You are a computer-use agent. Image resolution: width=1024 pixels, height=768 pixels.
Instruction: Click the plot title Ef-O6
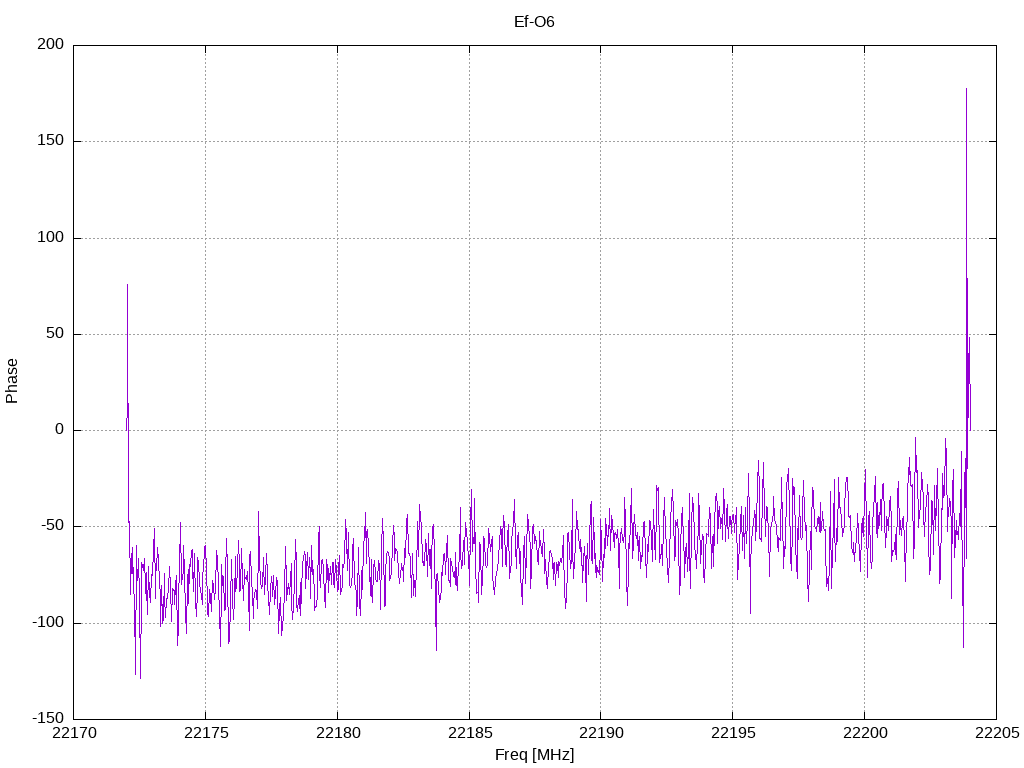click(534, 21)
